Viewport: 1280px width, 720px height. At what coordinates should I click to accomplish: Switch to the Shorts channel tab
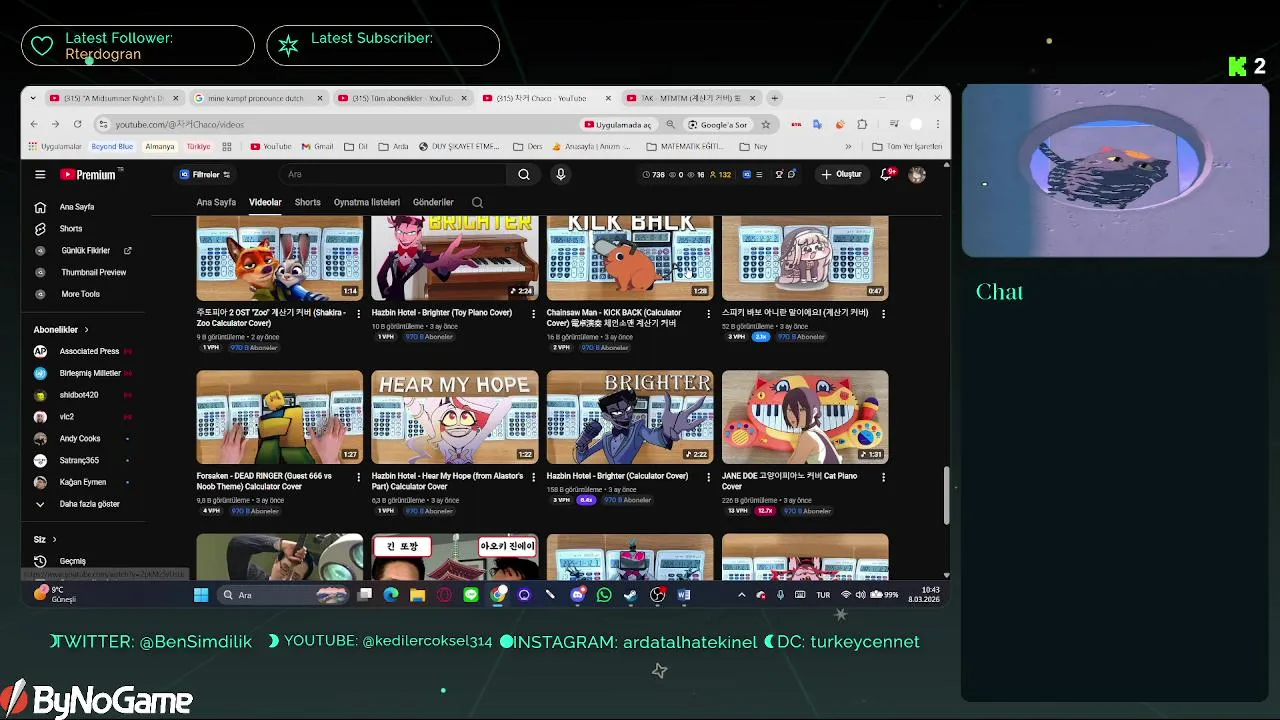tap(308, 202)
